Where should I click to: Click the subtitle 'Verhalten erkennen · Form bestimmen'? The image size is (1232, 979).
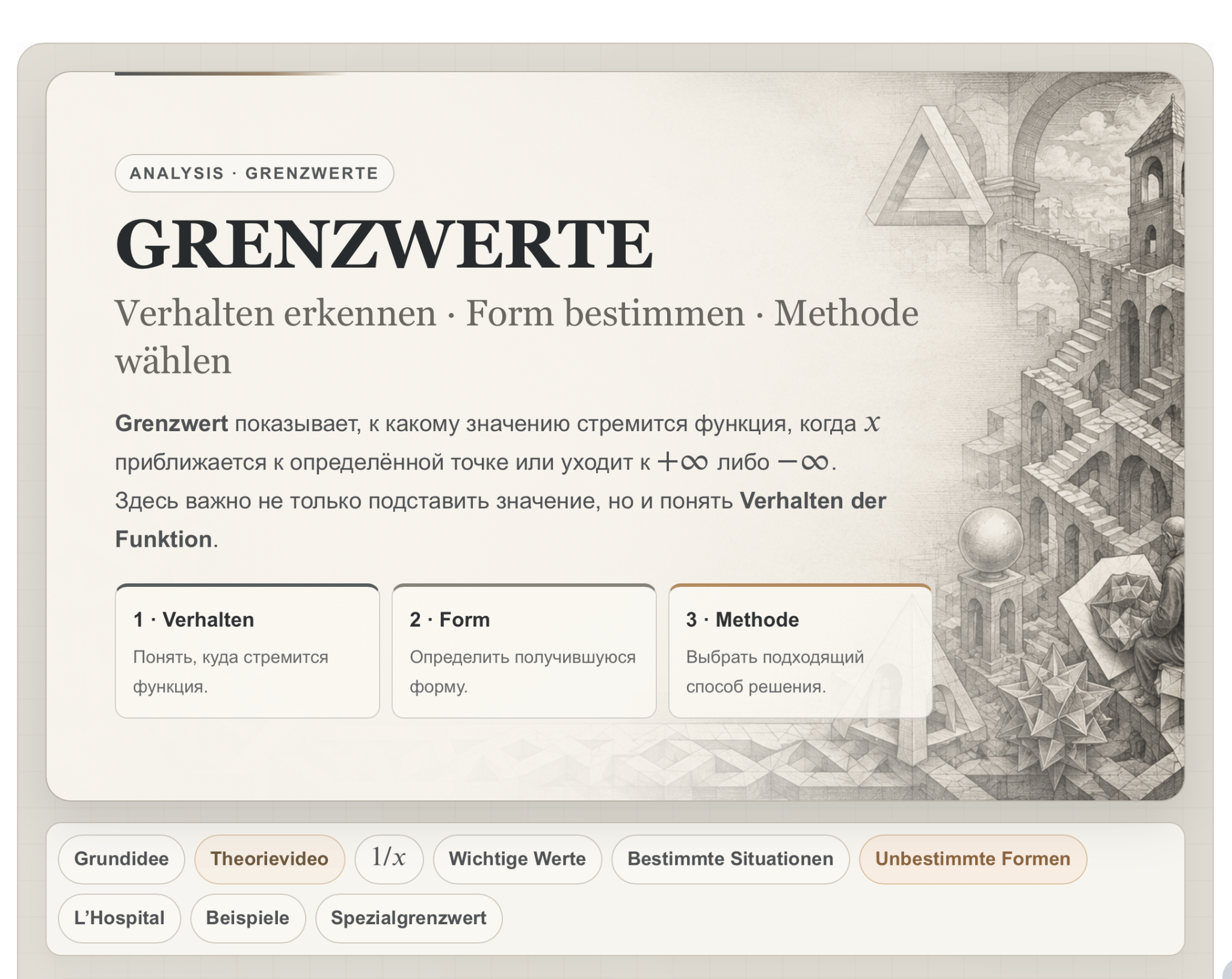tap(430, 313)
